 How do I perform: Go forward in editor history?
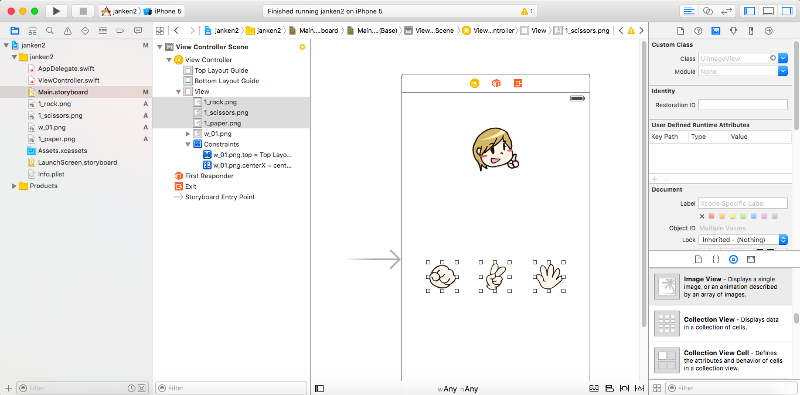(x=192, y=31)
